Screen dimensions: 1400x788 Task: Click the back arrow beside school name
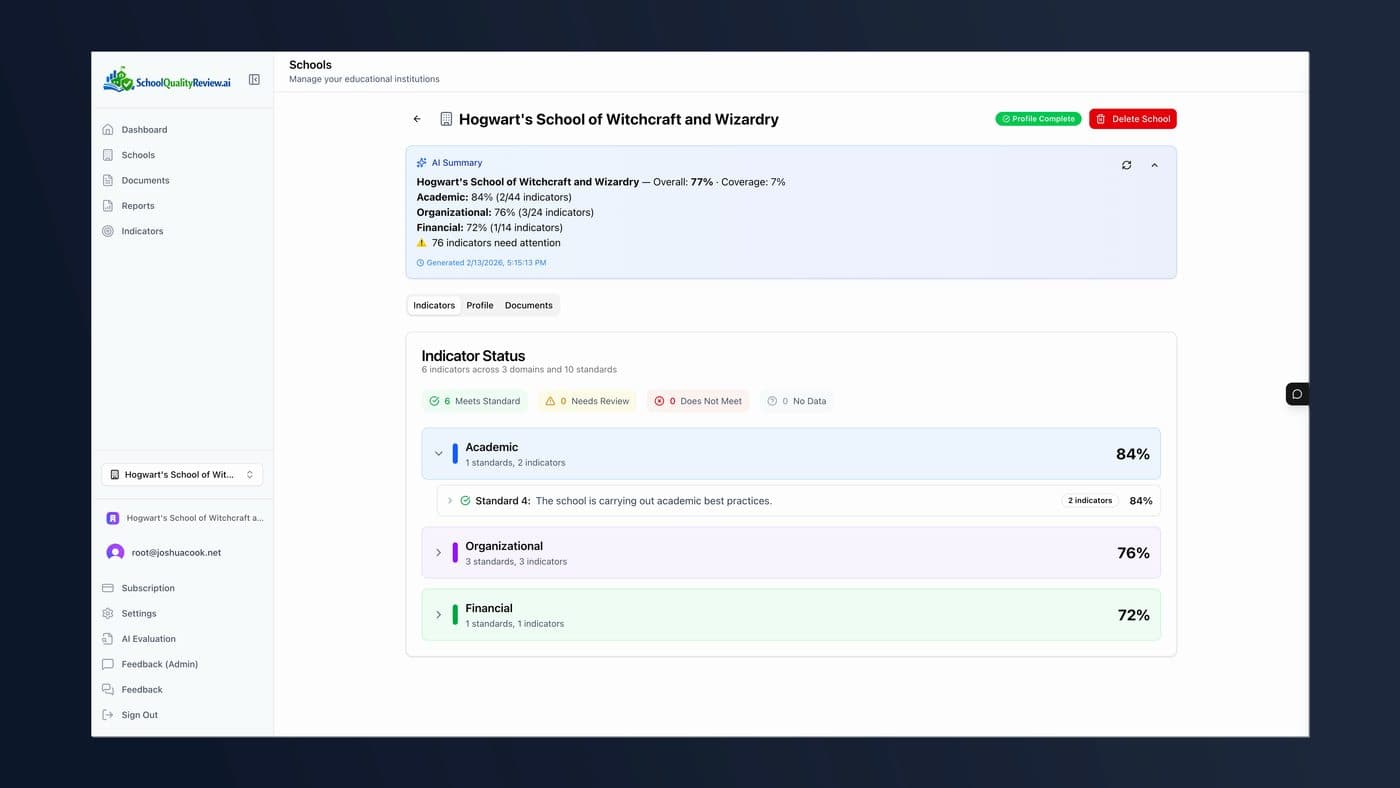pos(417,119)
